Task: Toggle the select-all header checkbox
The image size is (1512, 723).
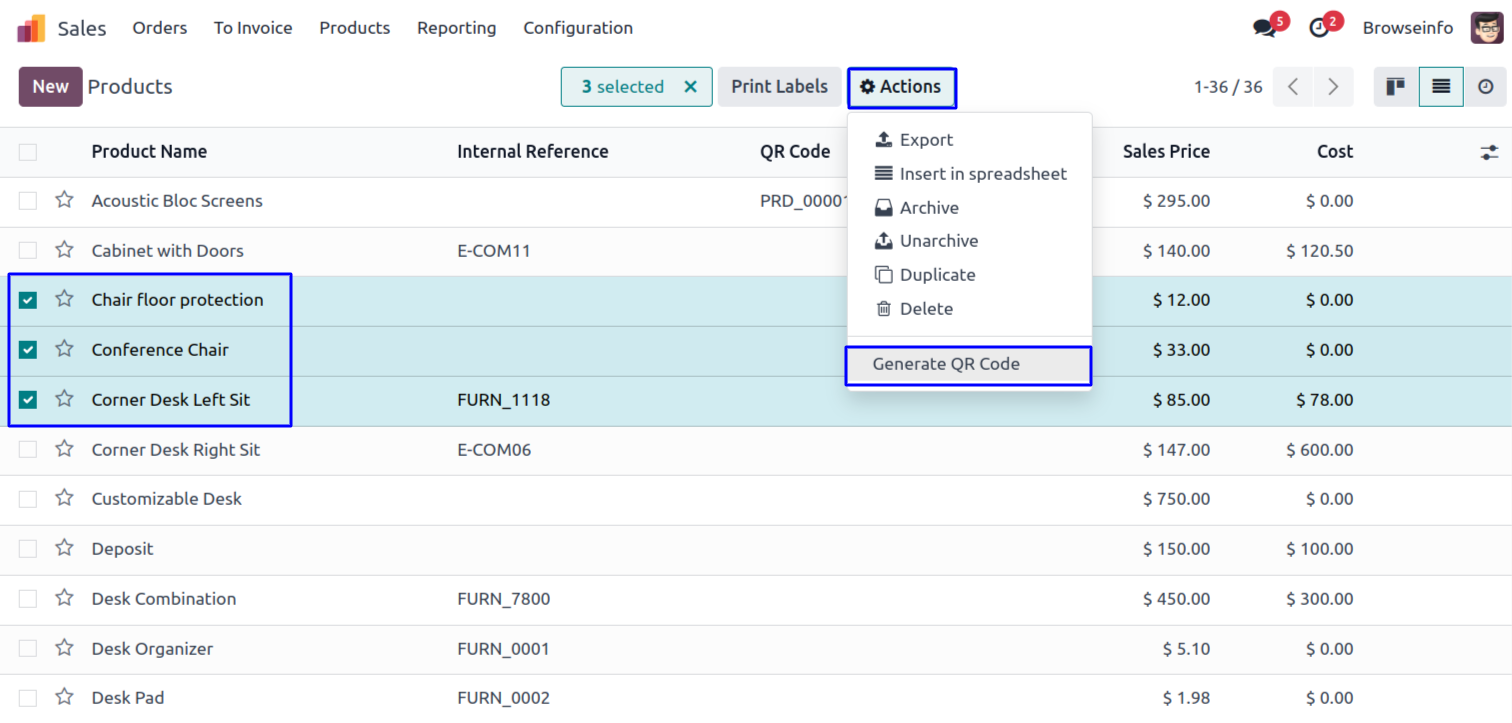Action: 28,152
